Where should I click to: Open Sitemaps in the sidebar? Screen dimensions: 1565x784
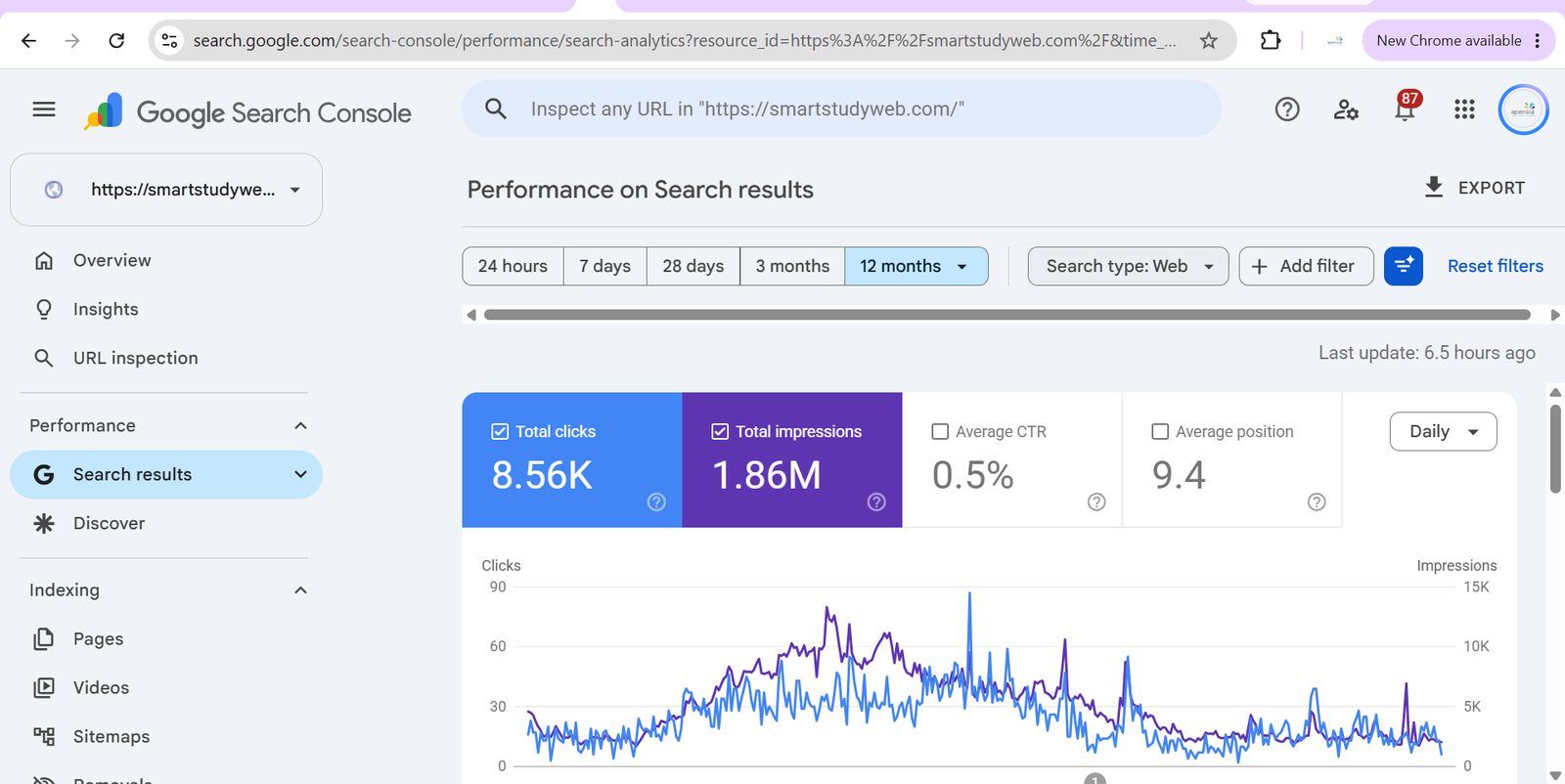pos(111,736)
